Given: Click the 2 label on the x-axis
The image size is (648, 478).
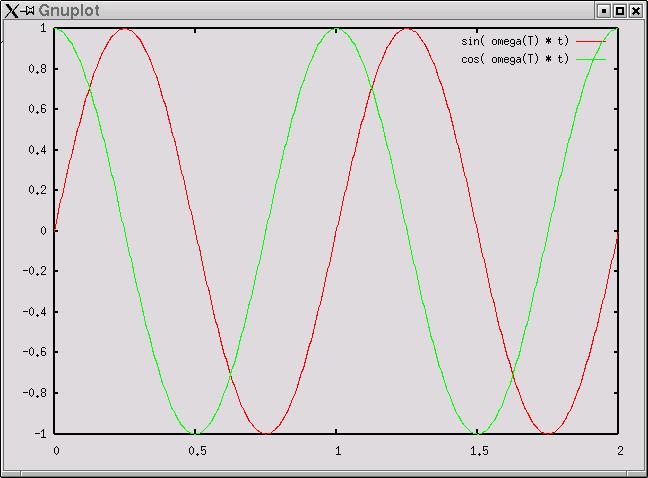Looking at the screenshot, I should pyautogui.click(x=620, y=453).
